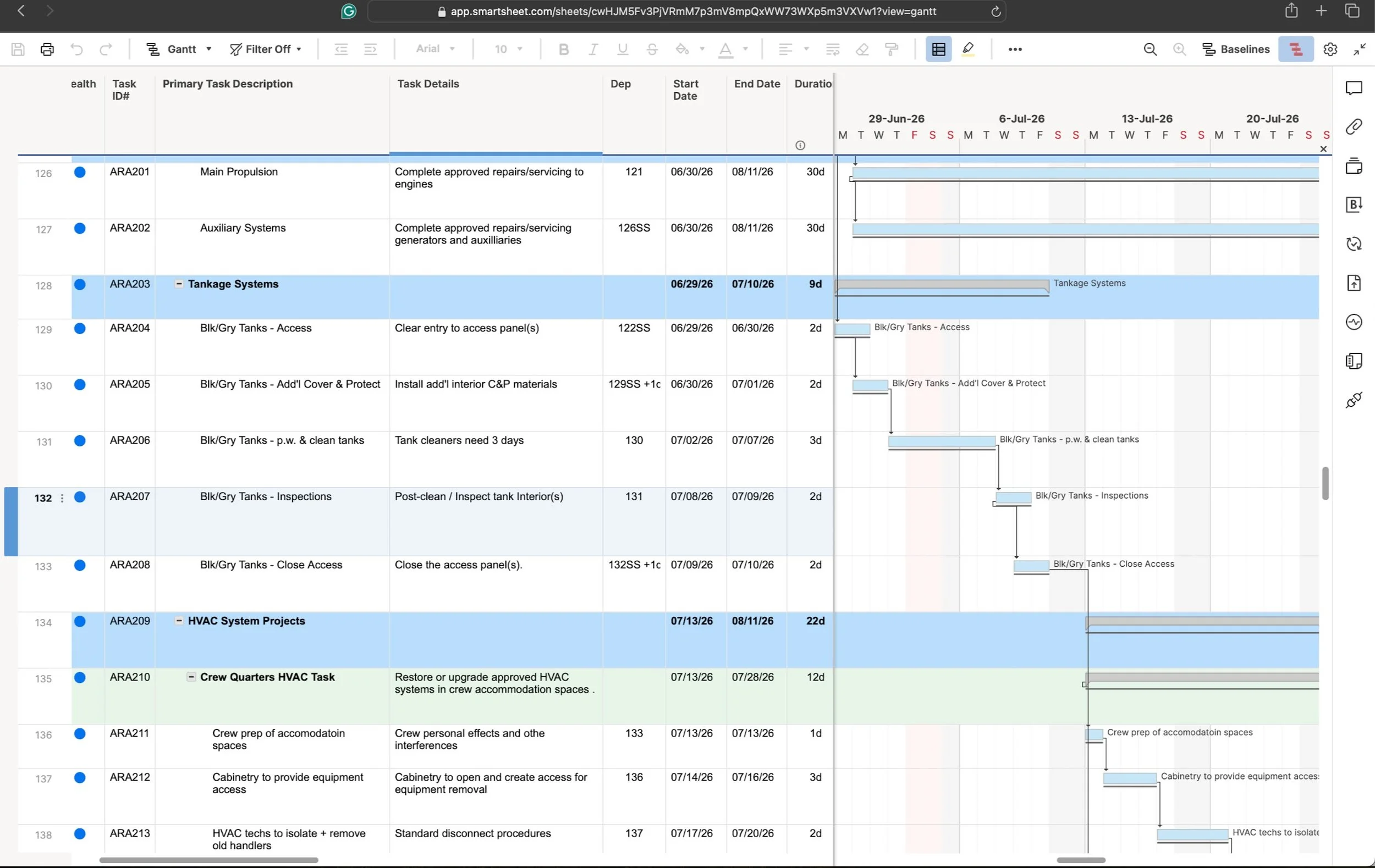Click the Task Details column header

428,84
